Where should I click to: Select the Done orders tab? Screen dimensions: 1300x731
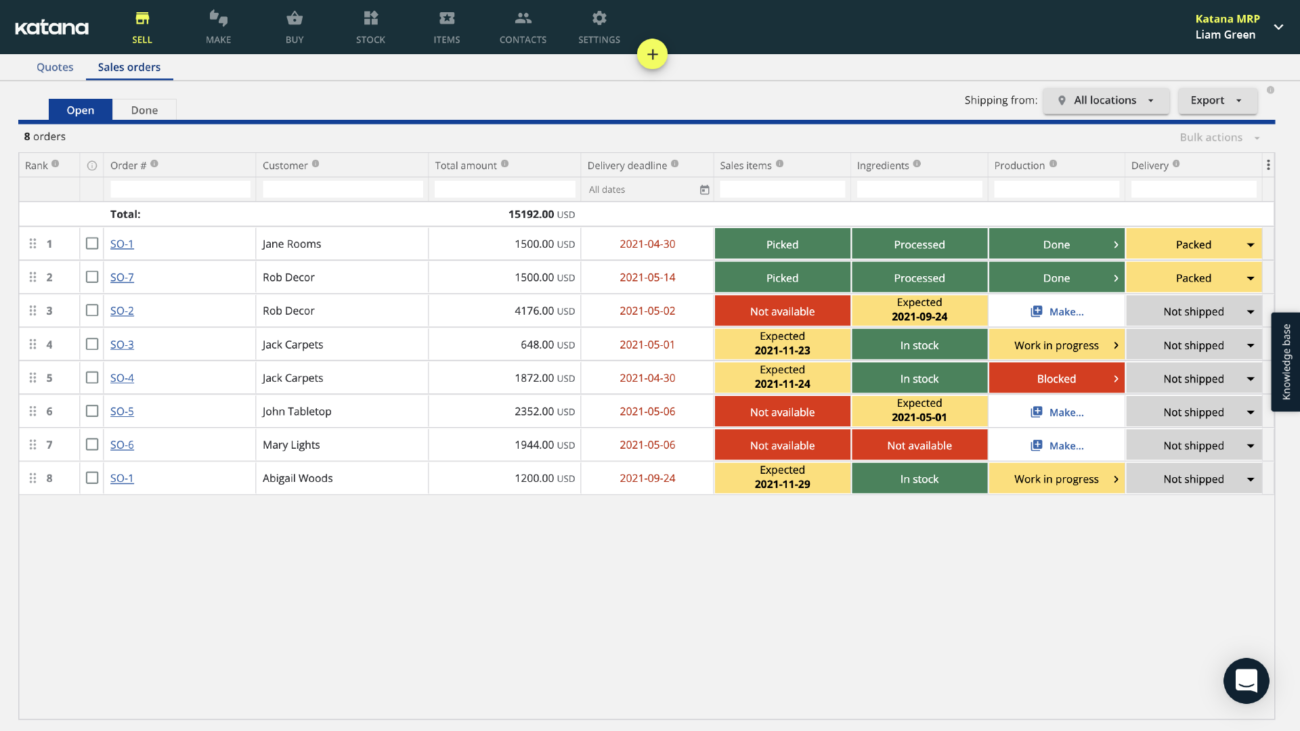pyautogui.click(x=144, y=110)
